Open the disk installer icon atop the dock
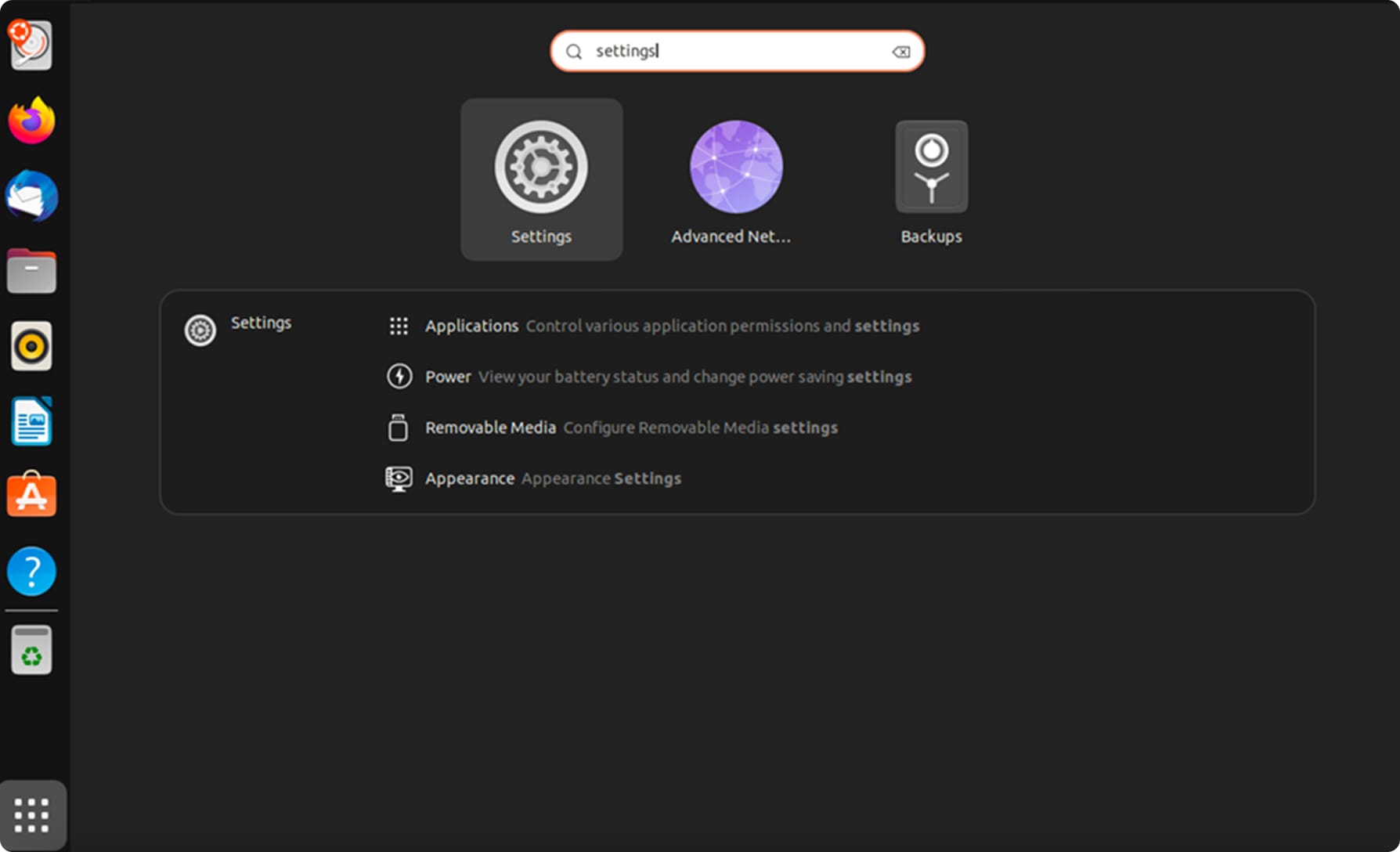Screen dimensions: 1400x852 (x=31, y=45)
